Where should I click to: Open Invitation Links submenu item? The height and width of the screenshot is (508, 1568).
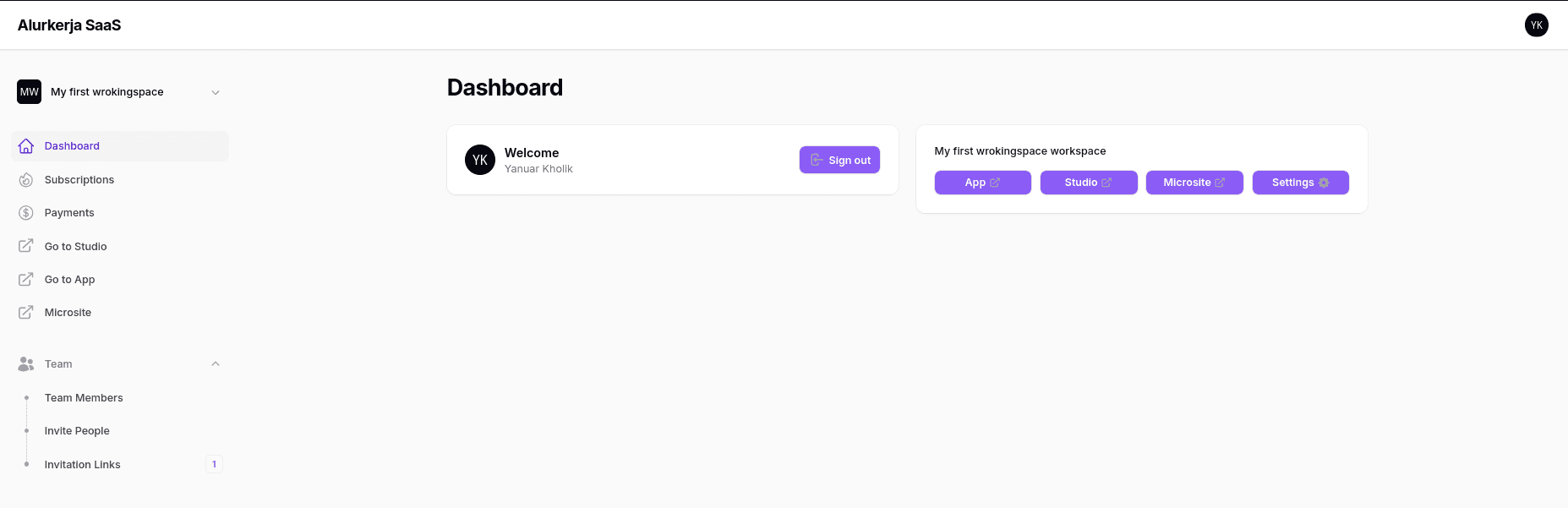tap(120, 464)
